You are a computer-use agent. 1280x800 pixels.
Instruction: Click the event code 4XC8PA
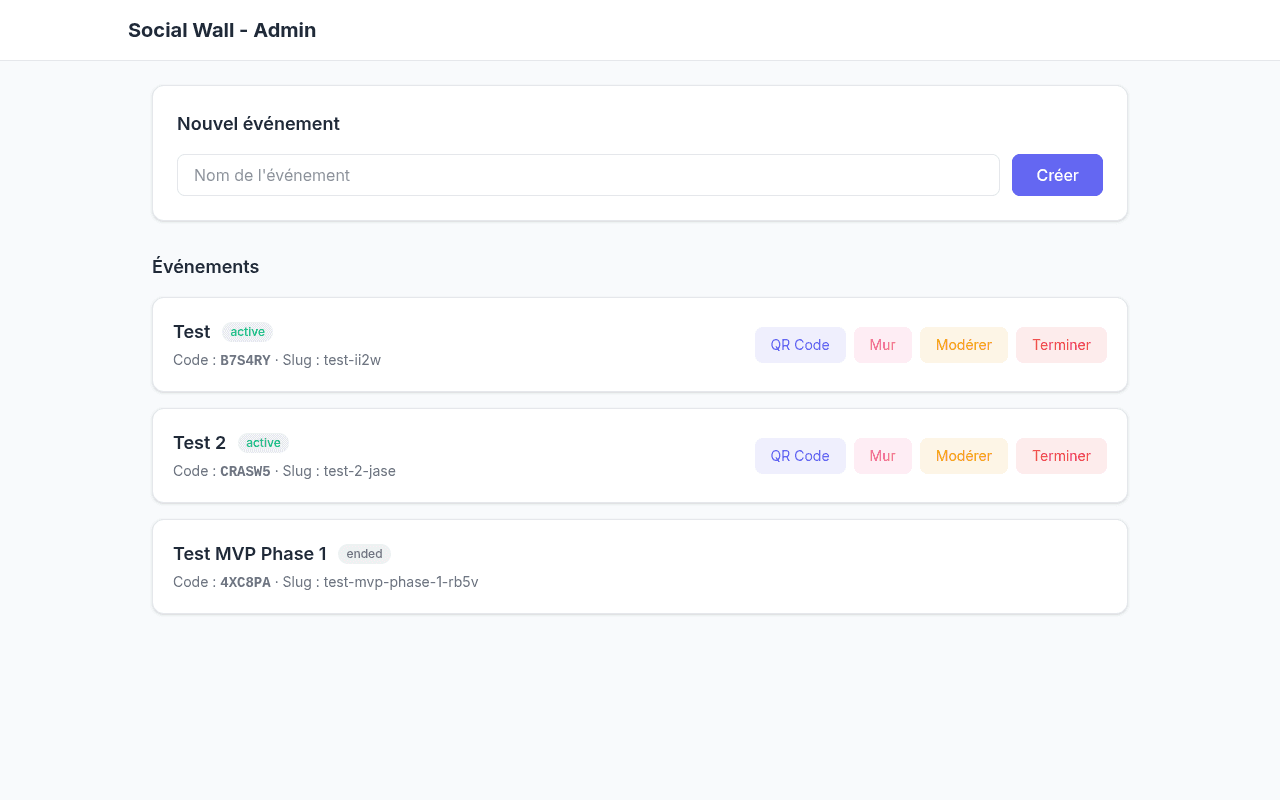click(x=245, y=582)
